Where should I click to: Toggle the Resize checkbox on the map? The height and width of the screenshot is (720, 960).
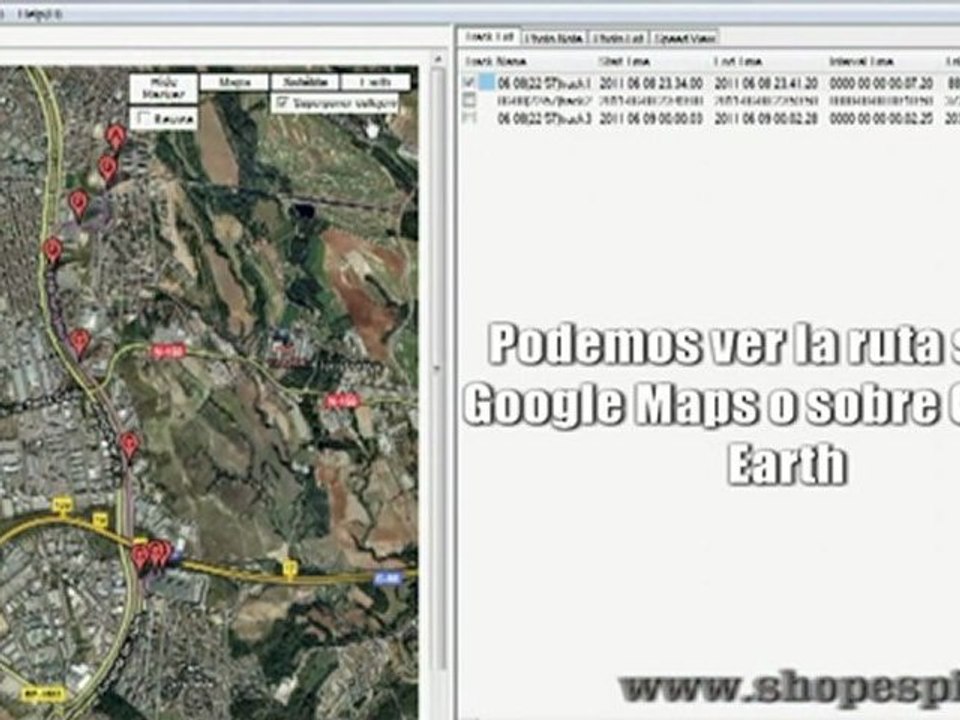click(x=145, y=118)
